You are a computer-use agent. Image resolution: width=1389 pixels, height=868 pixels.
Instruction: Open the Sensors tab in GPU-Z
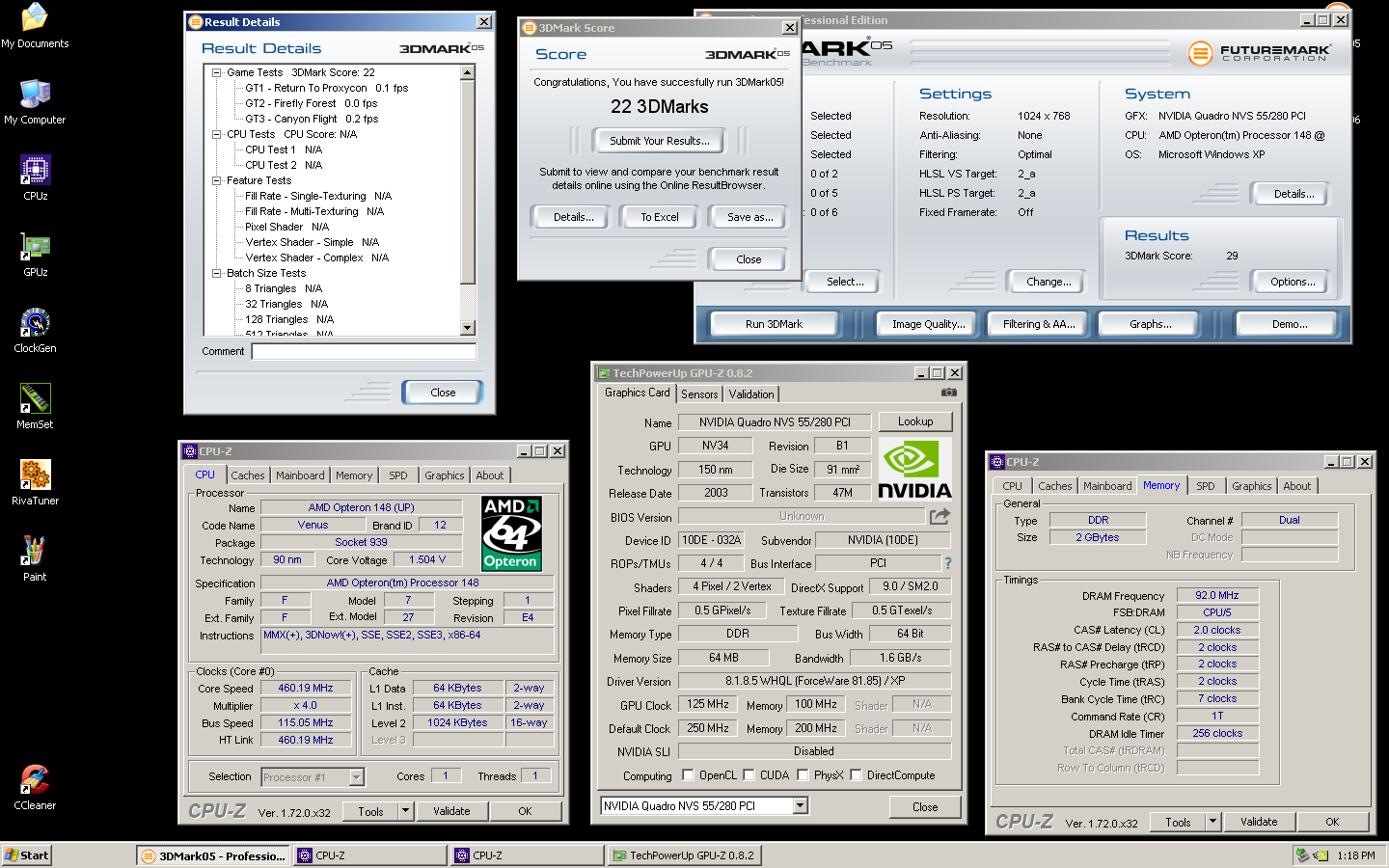[x=699, y=394]
